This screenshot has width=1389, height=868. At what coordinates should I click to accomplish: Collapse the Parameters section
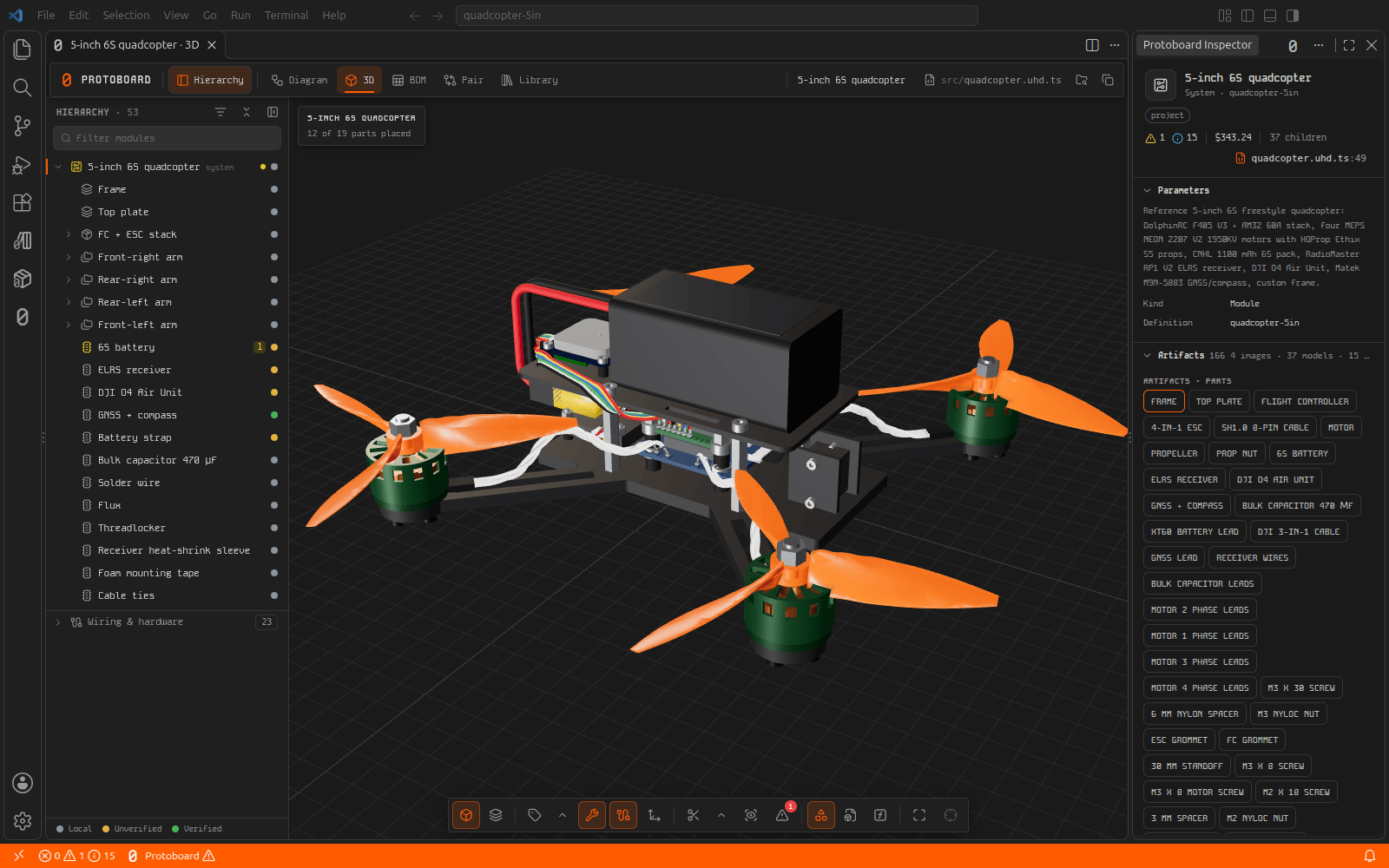pos(1148,190)
